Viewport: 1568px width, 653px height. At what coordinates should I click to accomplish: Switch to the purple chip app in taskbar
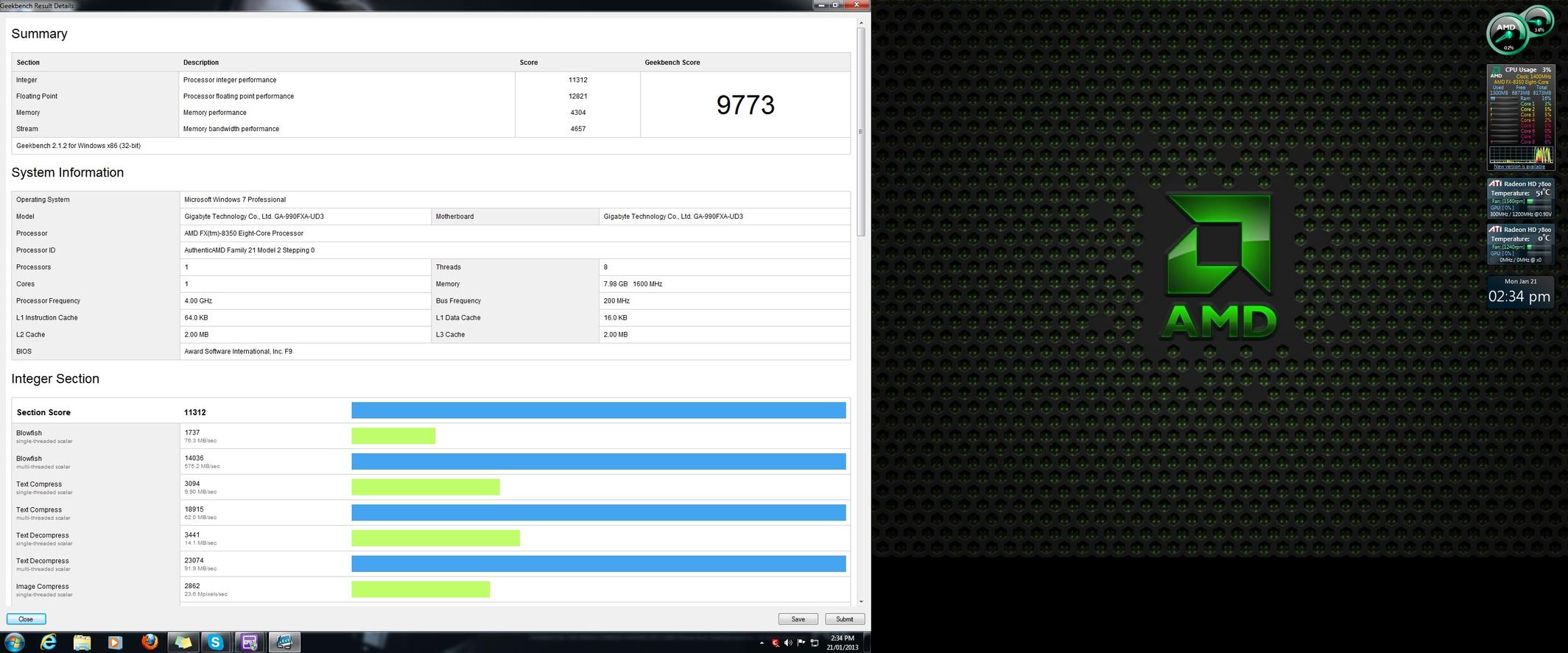pos(249,642)
